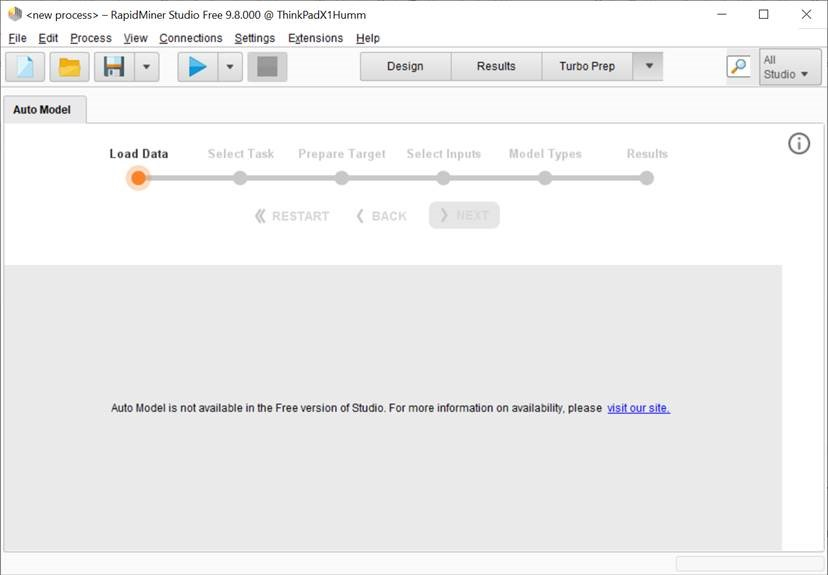This screenshot has height=575, width=828.
Task: Switch to the Results view
Action: click(x=496, y=67)
